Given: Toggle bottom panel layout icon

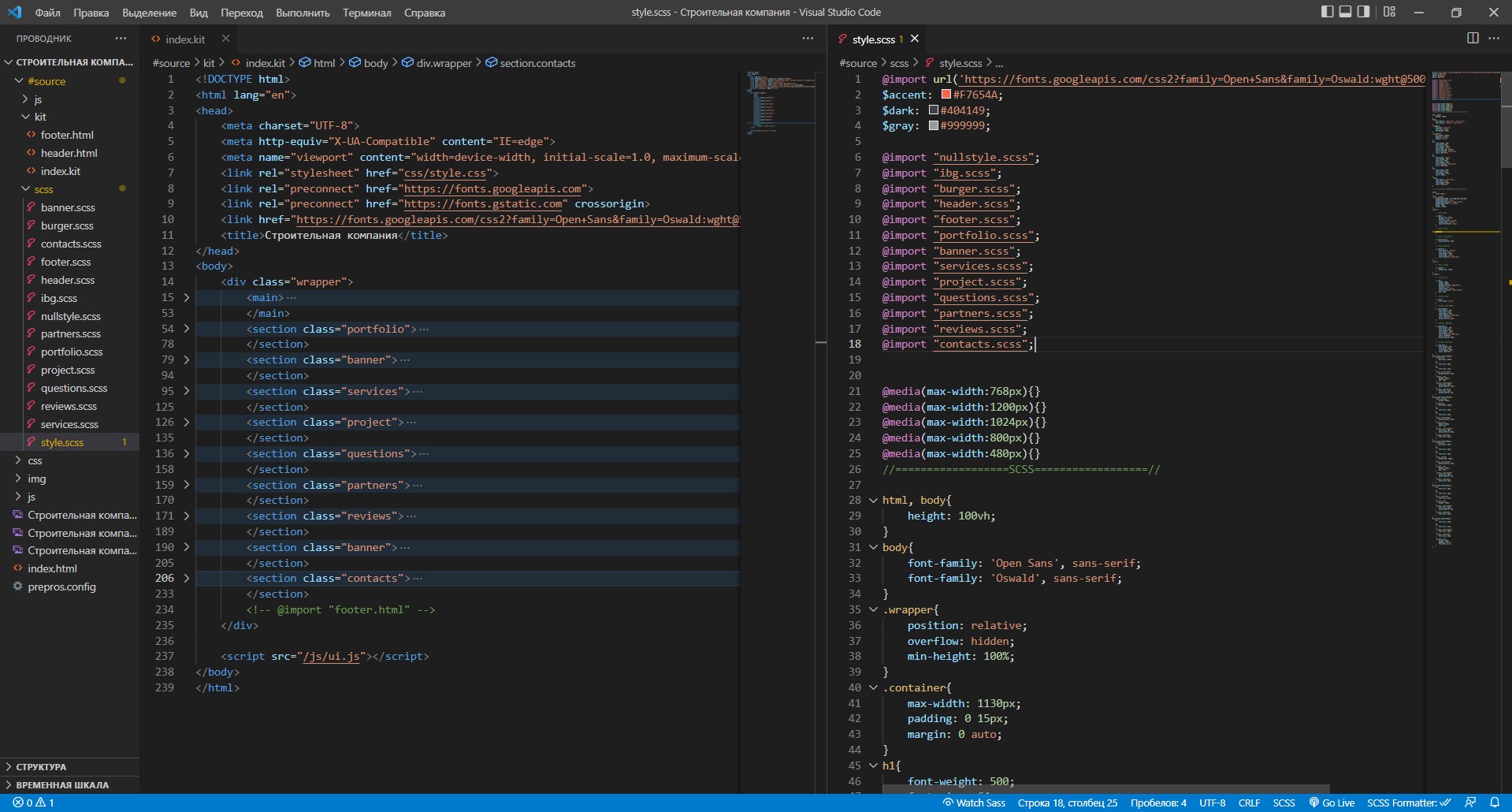Looking at the screenshot, I should 1346,12.
